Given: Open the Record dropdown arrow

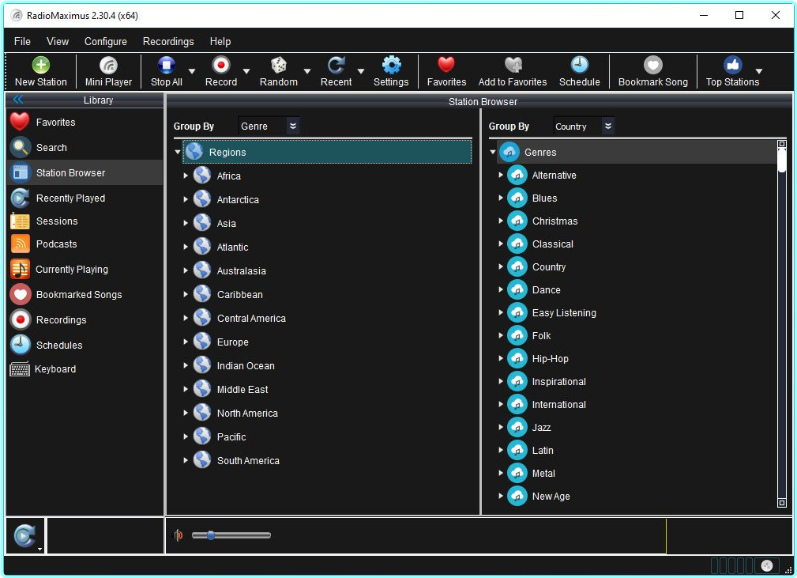Looking at the screenshot, I should [x=246, y=71].
